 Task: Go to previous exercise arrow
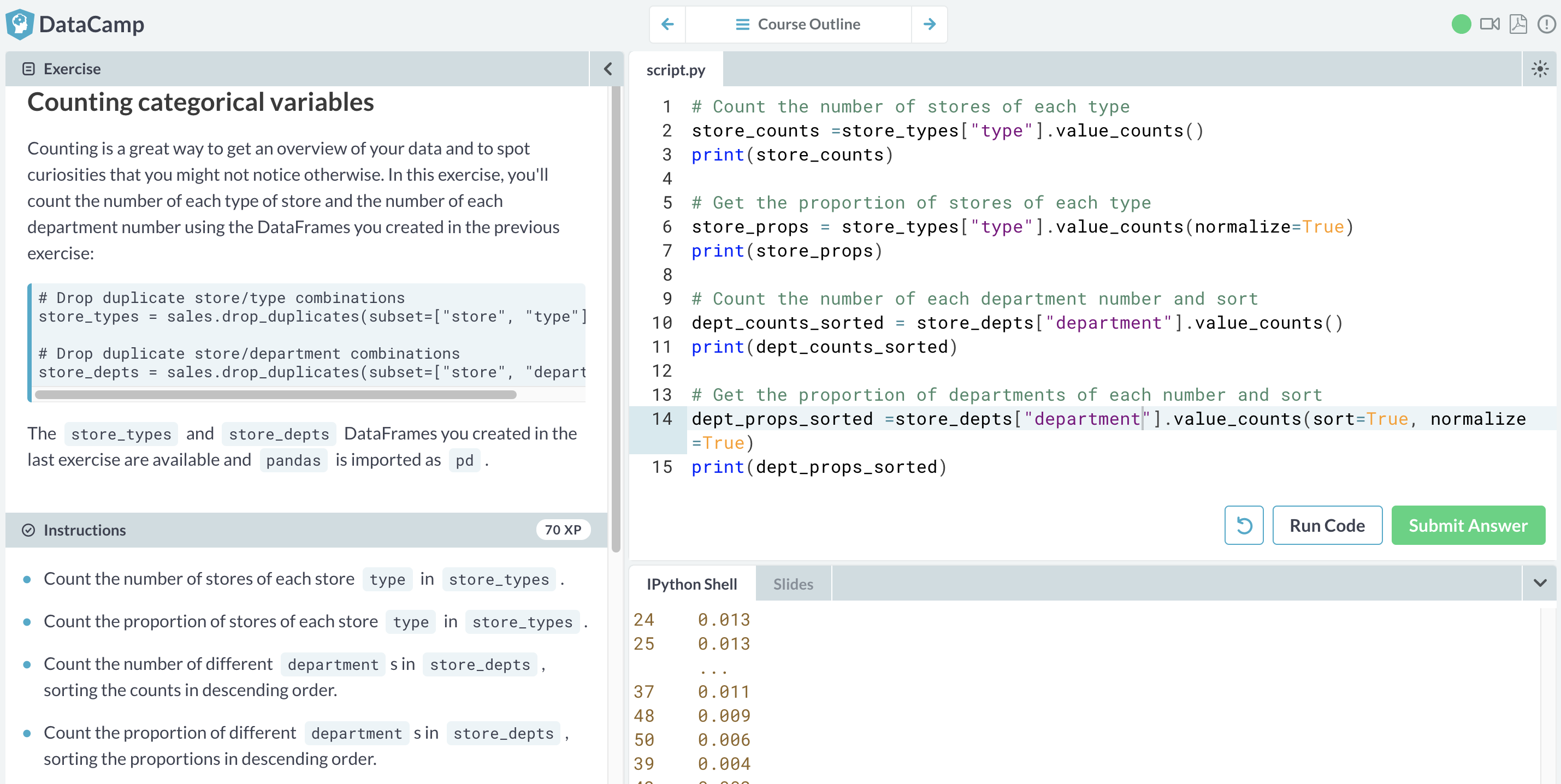[667, 24]
